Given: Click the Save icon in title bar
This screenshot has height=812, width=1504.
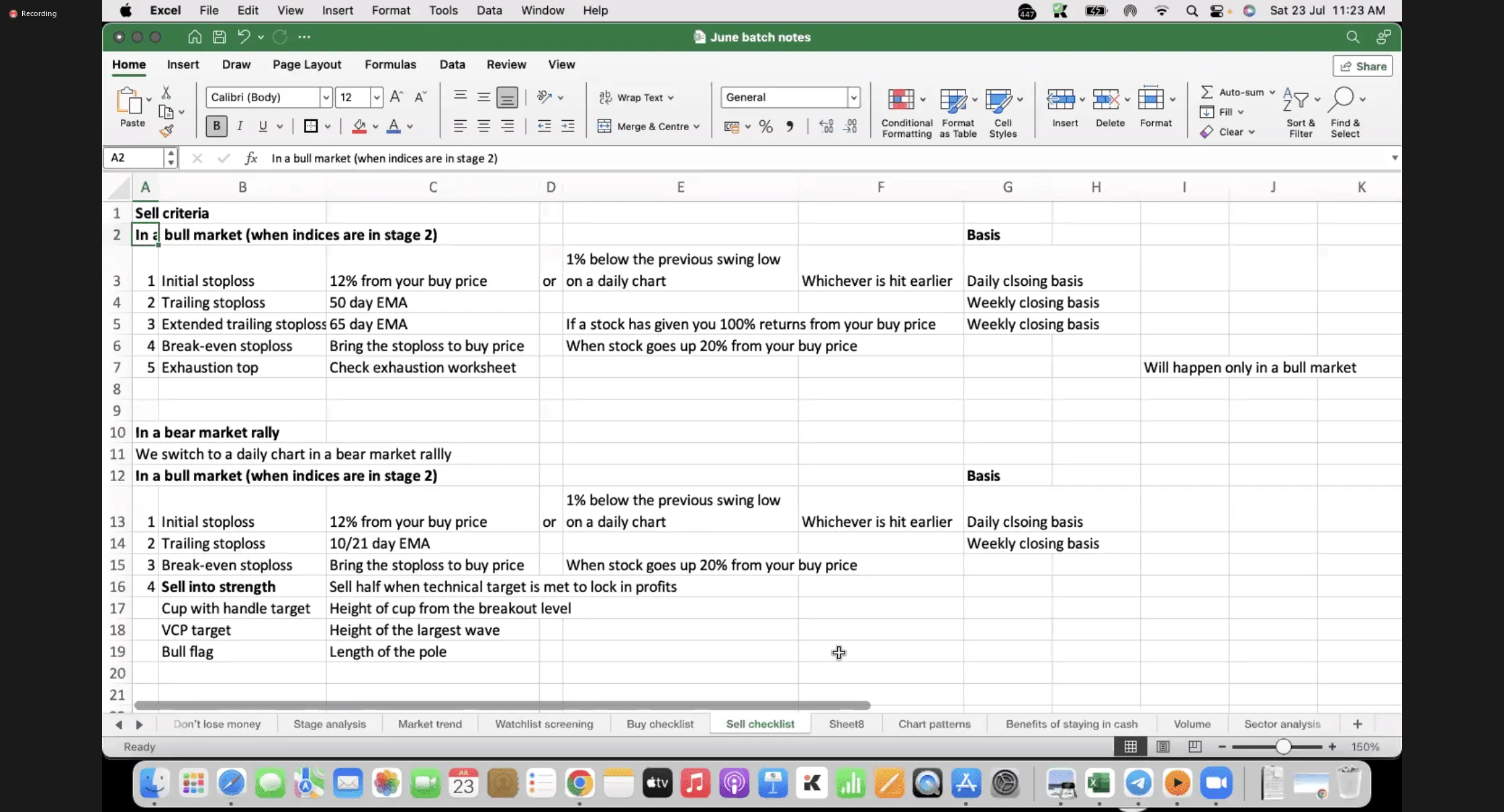Looking at the screenshot, I should pyautogui.click(x=219, y=37).
